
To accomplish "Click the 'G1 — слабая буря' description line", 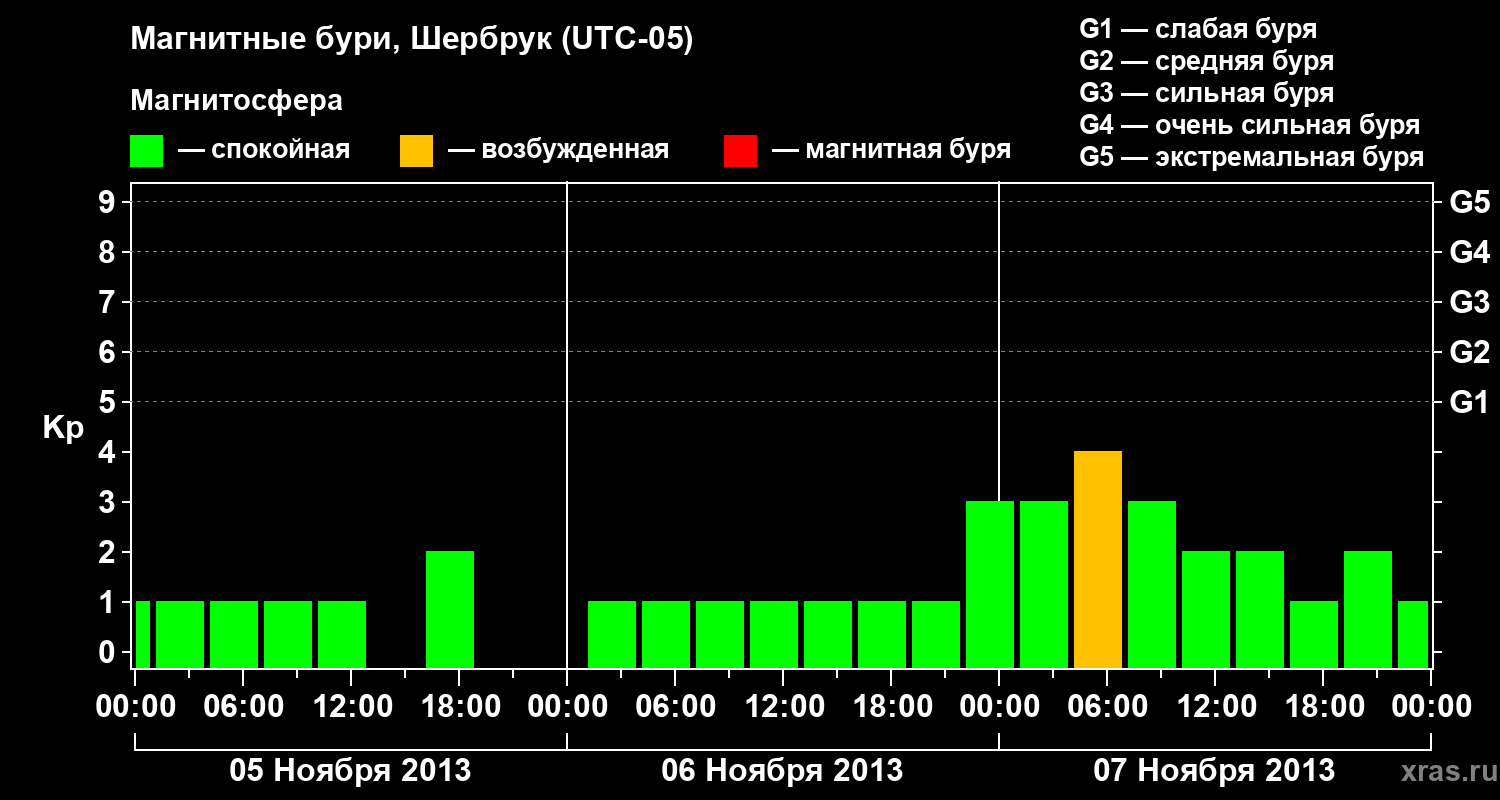I will click(1198, 29).
